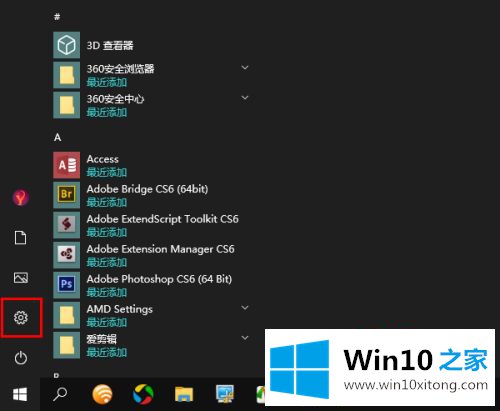The height and width of the screenshot is (411, 500).
Task: Expand the 360安全中心 folder chevron
Action: click(245, 98)
